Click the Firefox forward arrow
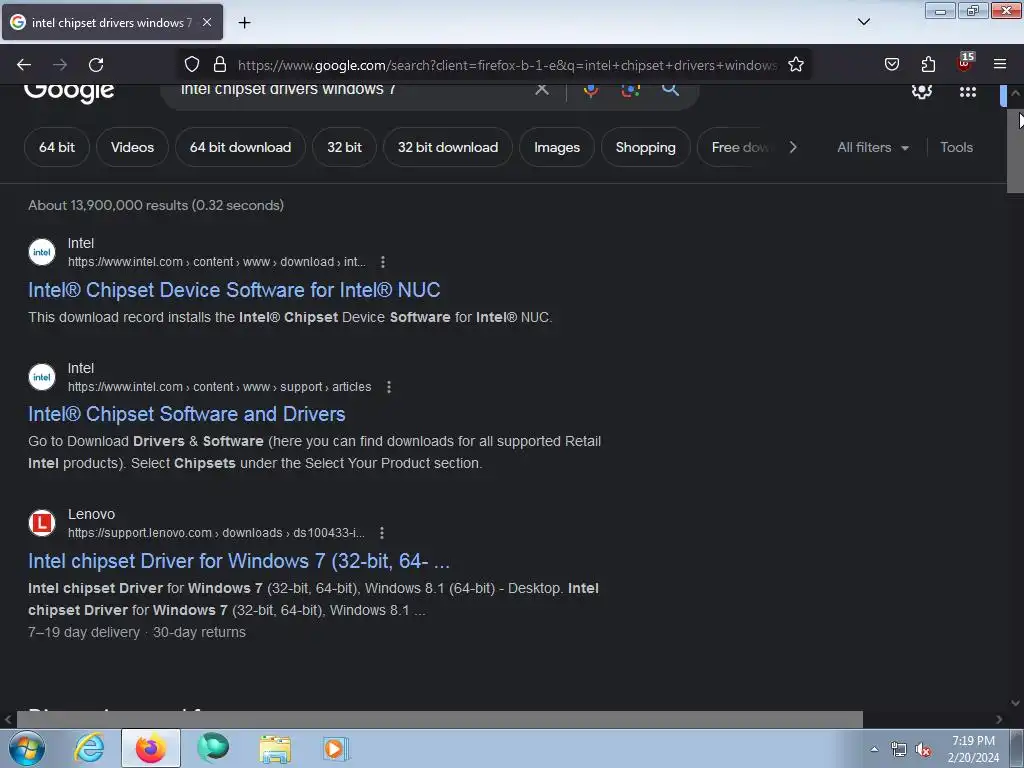 [60, 65]
